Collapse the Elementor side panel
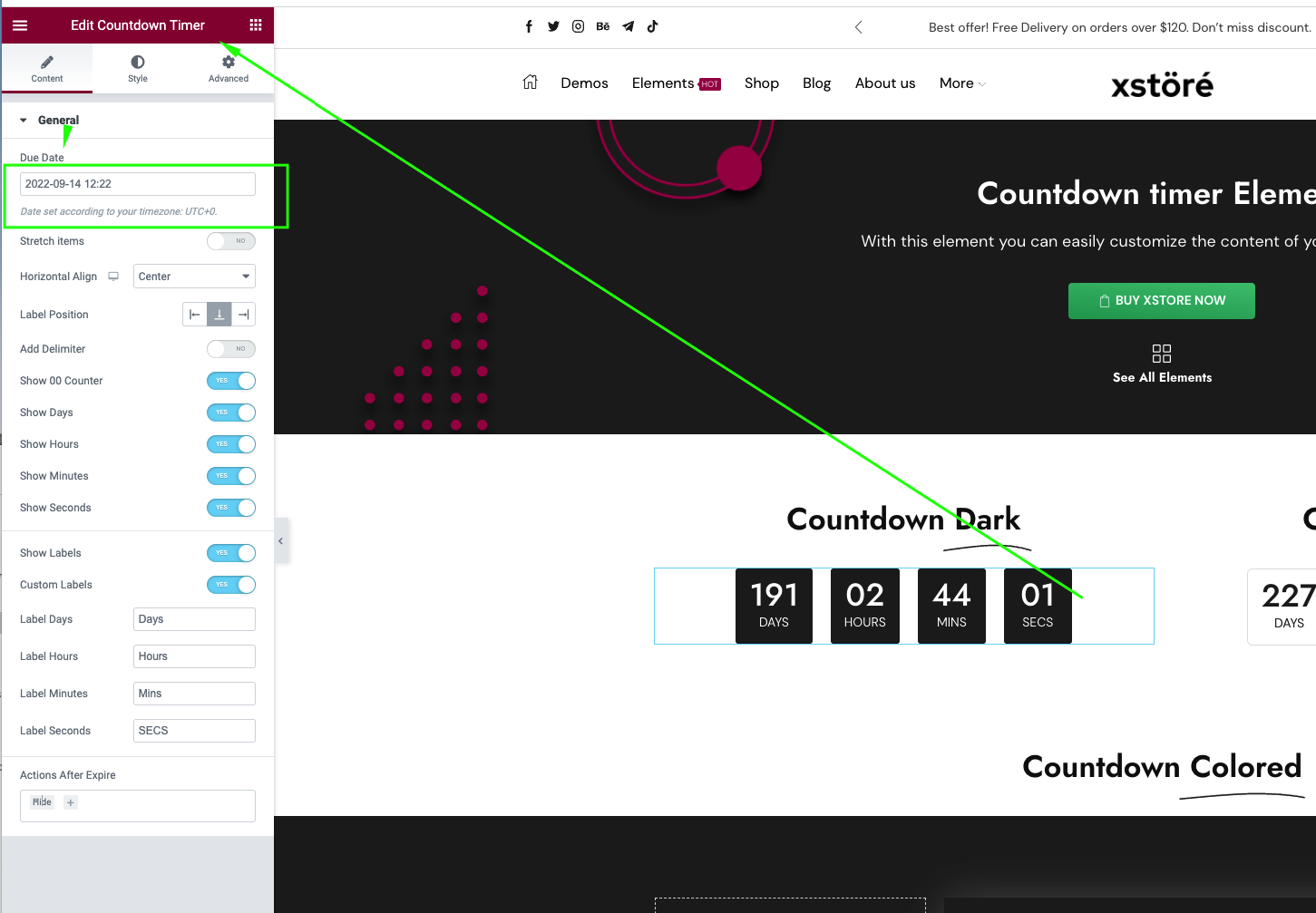Viewport: 1316px width, 913px height. point(281,541)
